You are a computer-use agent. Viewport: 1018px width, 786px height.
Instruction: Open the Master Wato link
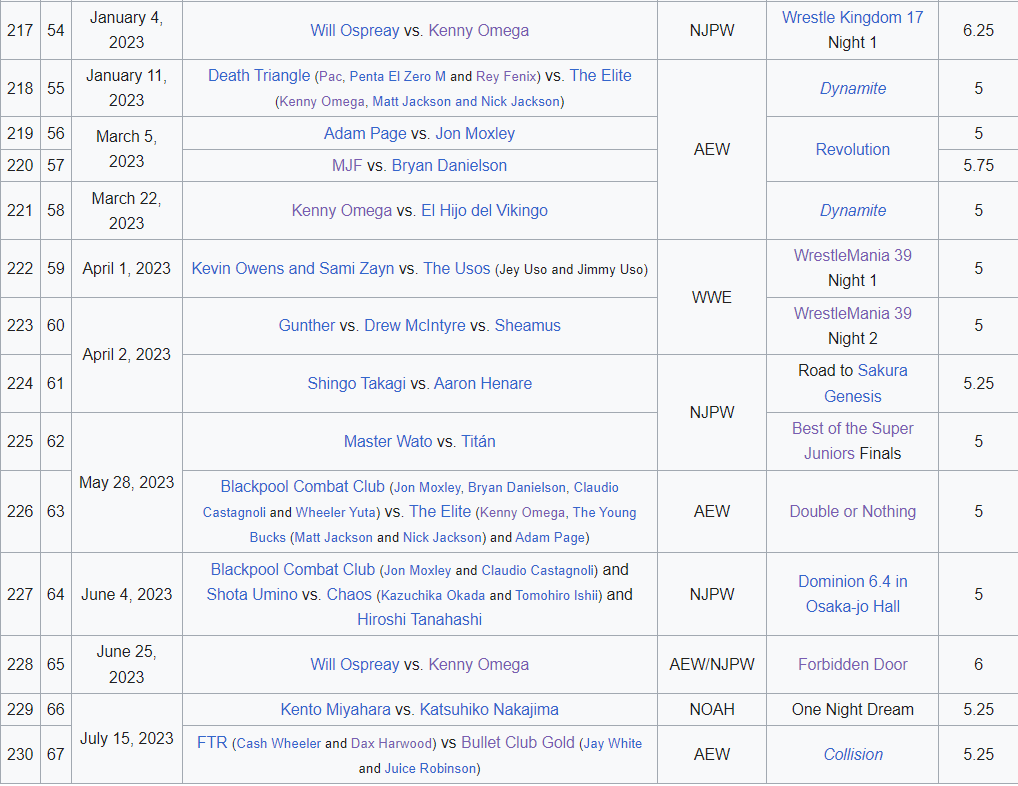(388, 441)
